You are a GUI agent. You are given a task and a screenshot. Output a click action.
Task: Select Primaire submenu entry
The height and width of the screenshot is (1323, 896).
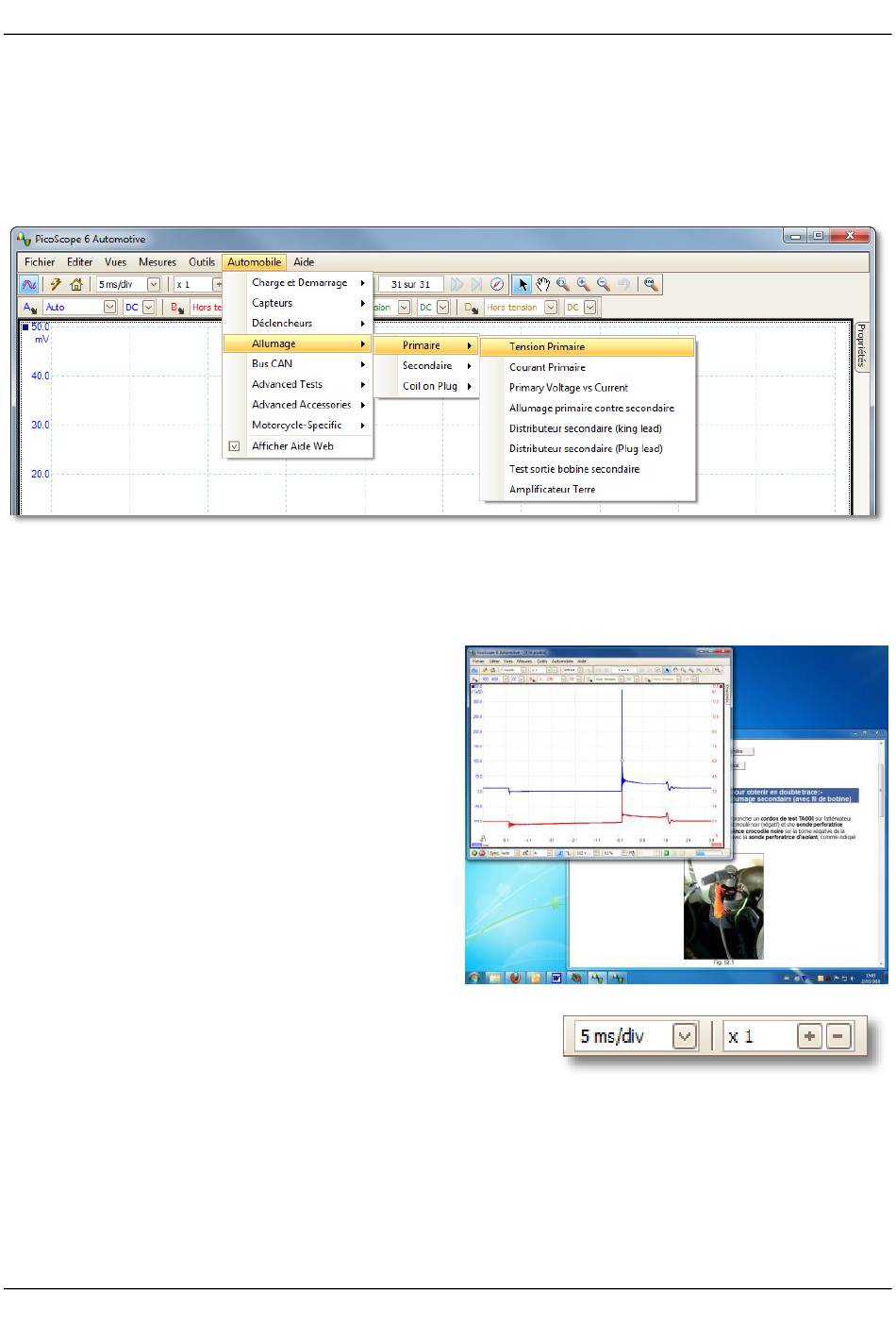click(426, 345)
